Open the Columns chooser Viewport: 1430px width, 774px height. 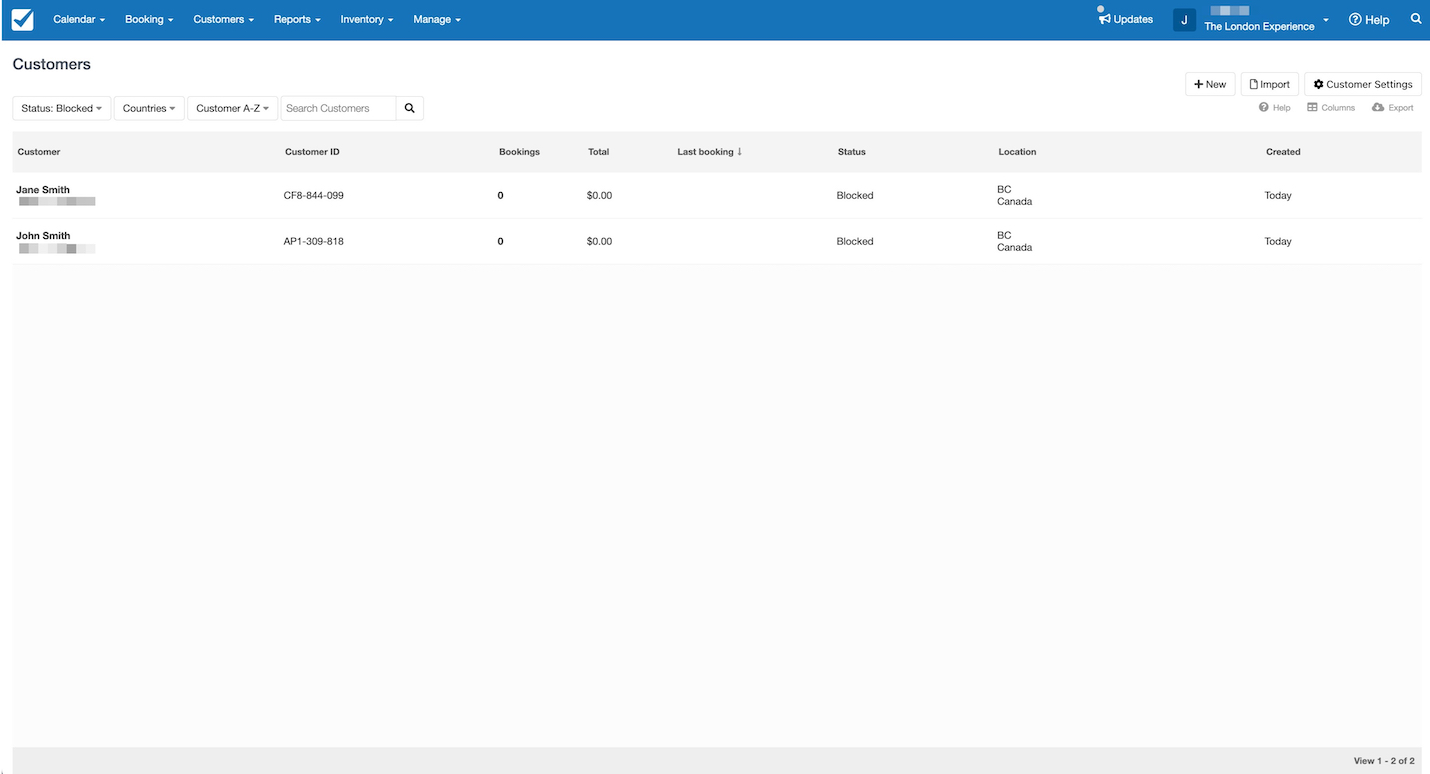tap(1331, 108)
